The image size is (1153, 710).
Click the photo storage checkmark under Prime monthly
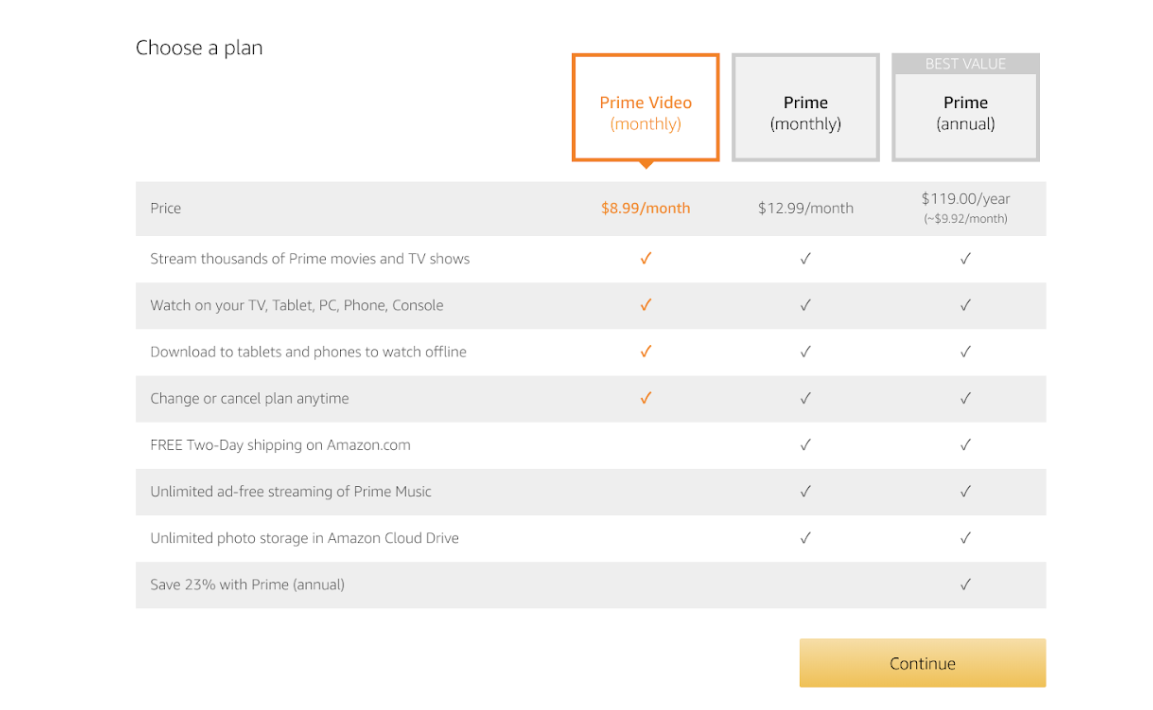pos(805,537)
